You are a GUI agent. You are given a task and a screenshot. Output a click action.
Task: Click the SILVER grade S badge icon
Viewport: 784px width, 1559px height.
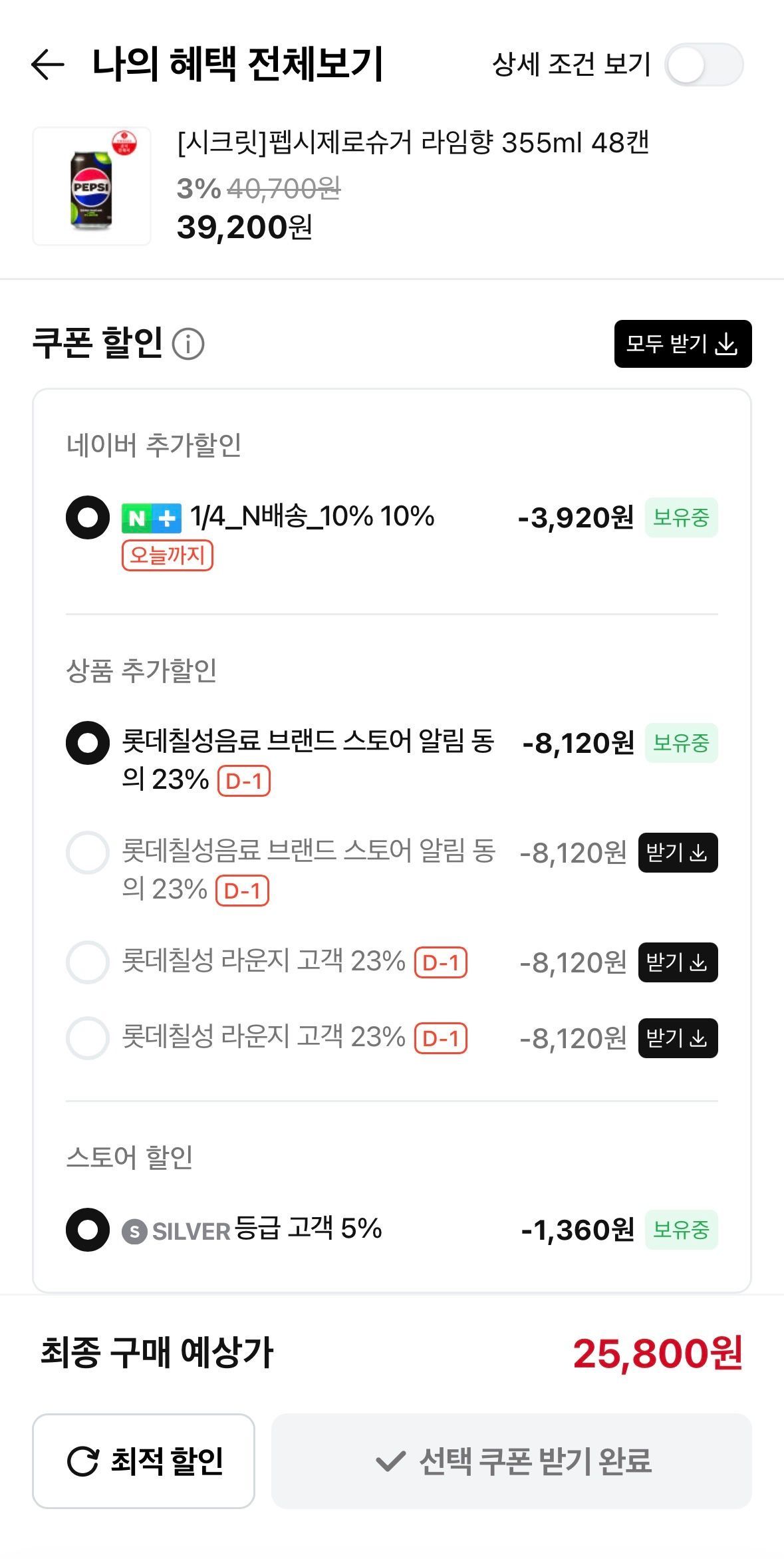pos(134,1232)
